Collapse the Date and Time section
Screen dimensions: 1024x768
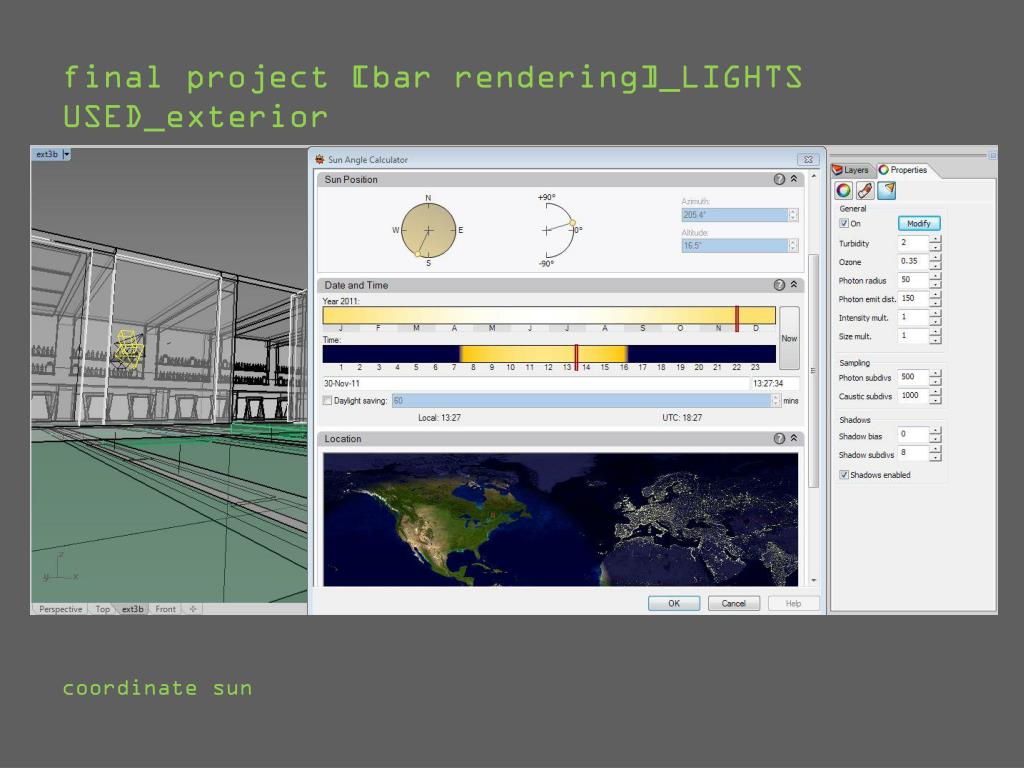(x=794, y=285)
